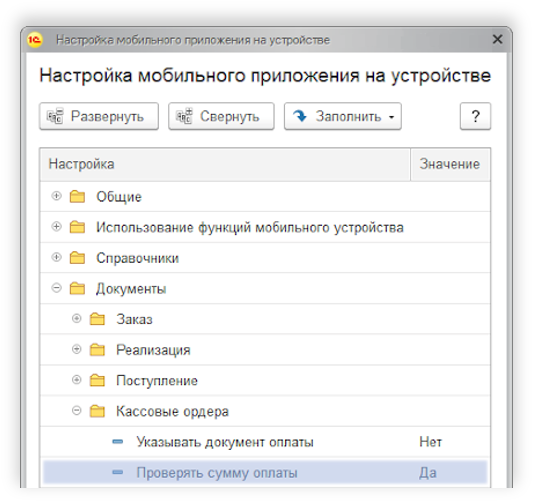Click the Да value cell
This screenshot has width=533, height=502.
click(x=428, y=473)
